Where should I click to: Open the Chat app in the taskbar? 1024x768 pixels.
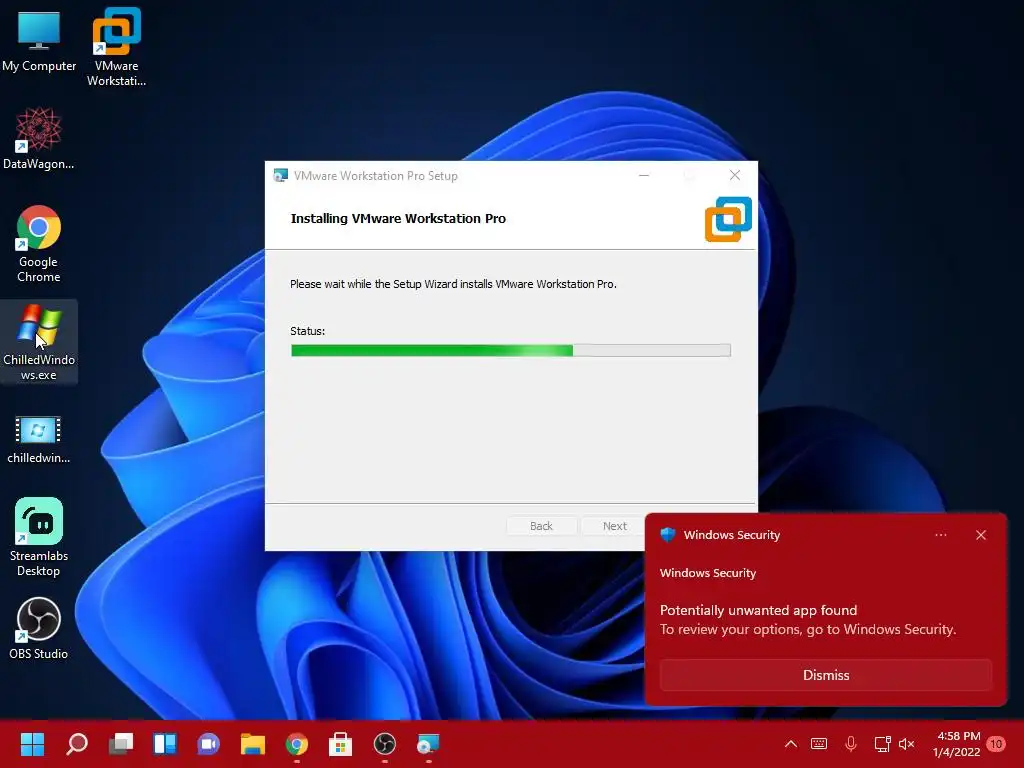click(208, 744)
